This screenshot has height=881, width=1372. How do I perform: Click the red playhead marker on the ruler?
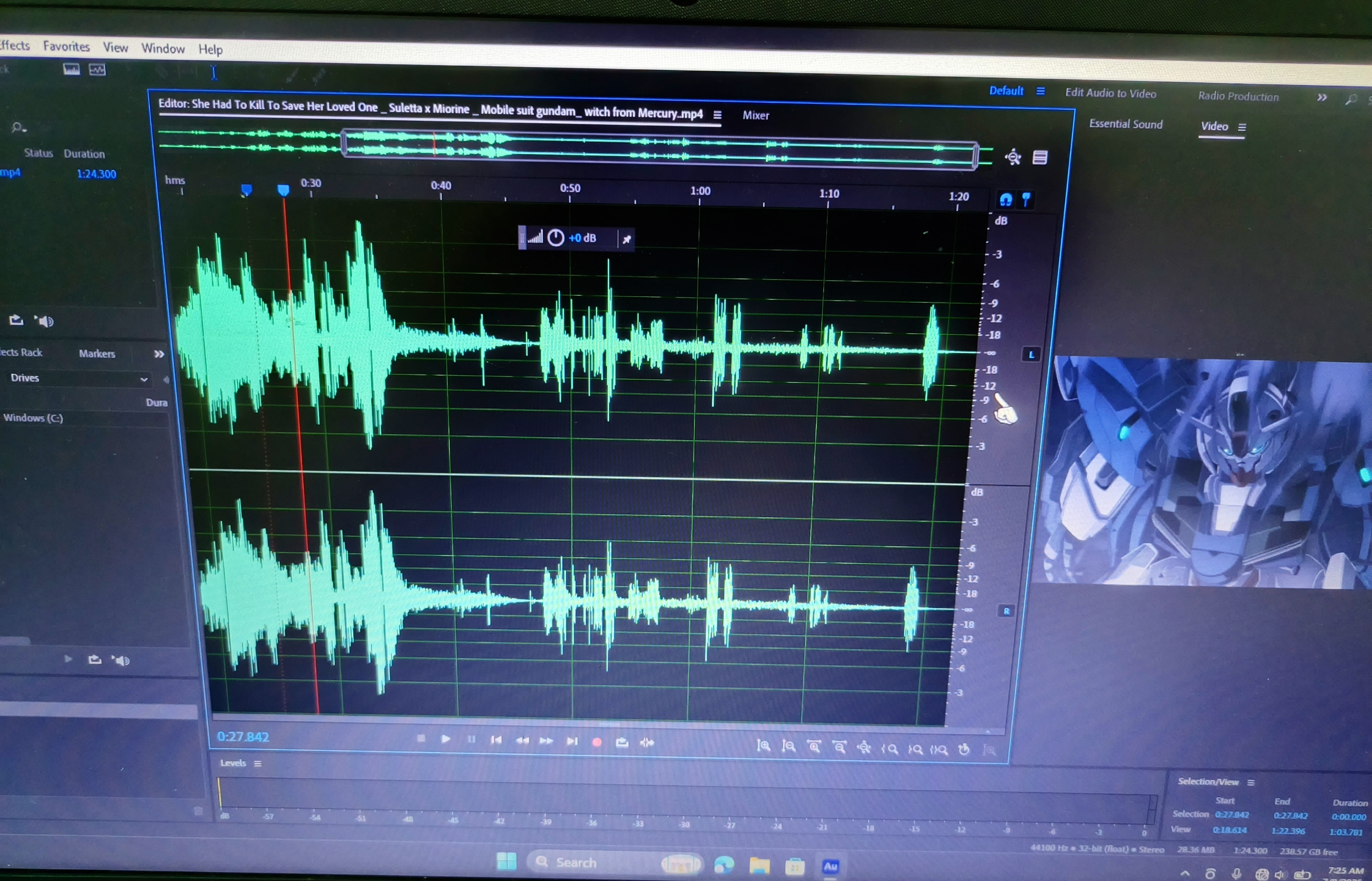283,190
